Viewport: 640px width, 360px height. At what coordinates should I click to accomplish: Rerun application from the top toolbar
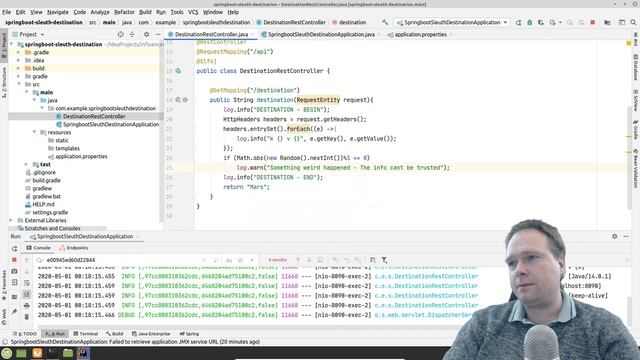pyautogui.click(x=518, y=22)
